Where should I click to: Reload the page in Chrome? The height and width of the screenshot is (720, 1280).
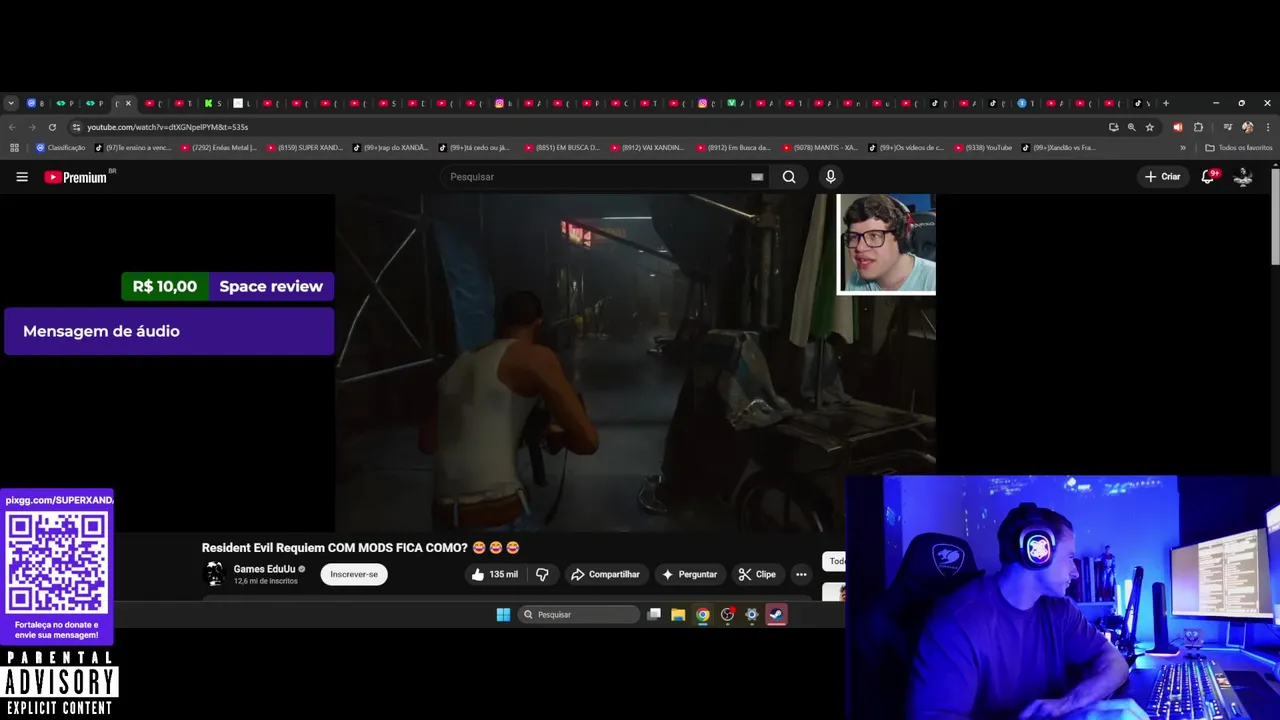[x=52, y=127]
